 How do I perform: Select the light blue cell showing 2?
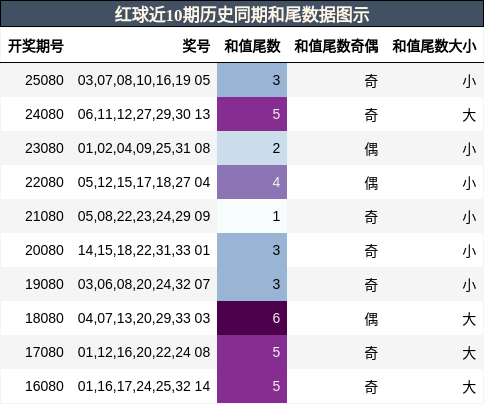pyautogui.click(x=252, y=148)
